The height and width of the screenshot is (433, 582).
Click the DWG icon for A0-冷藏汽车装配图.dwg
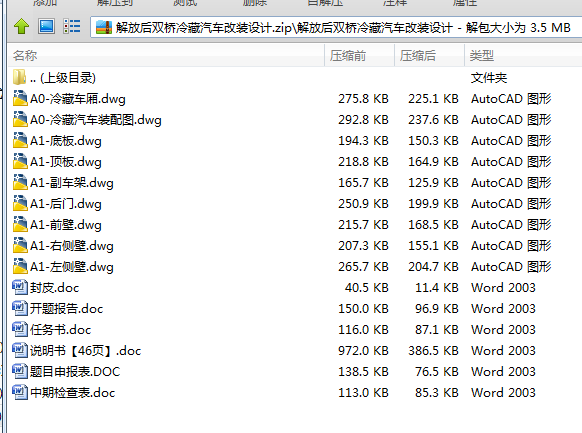point(20,119)
